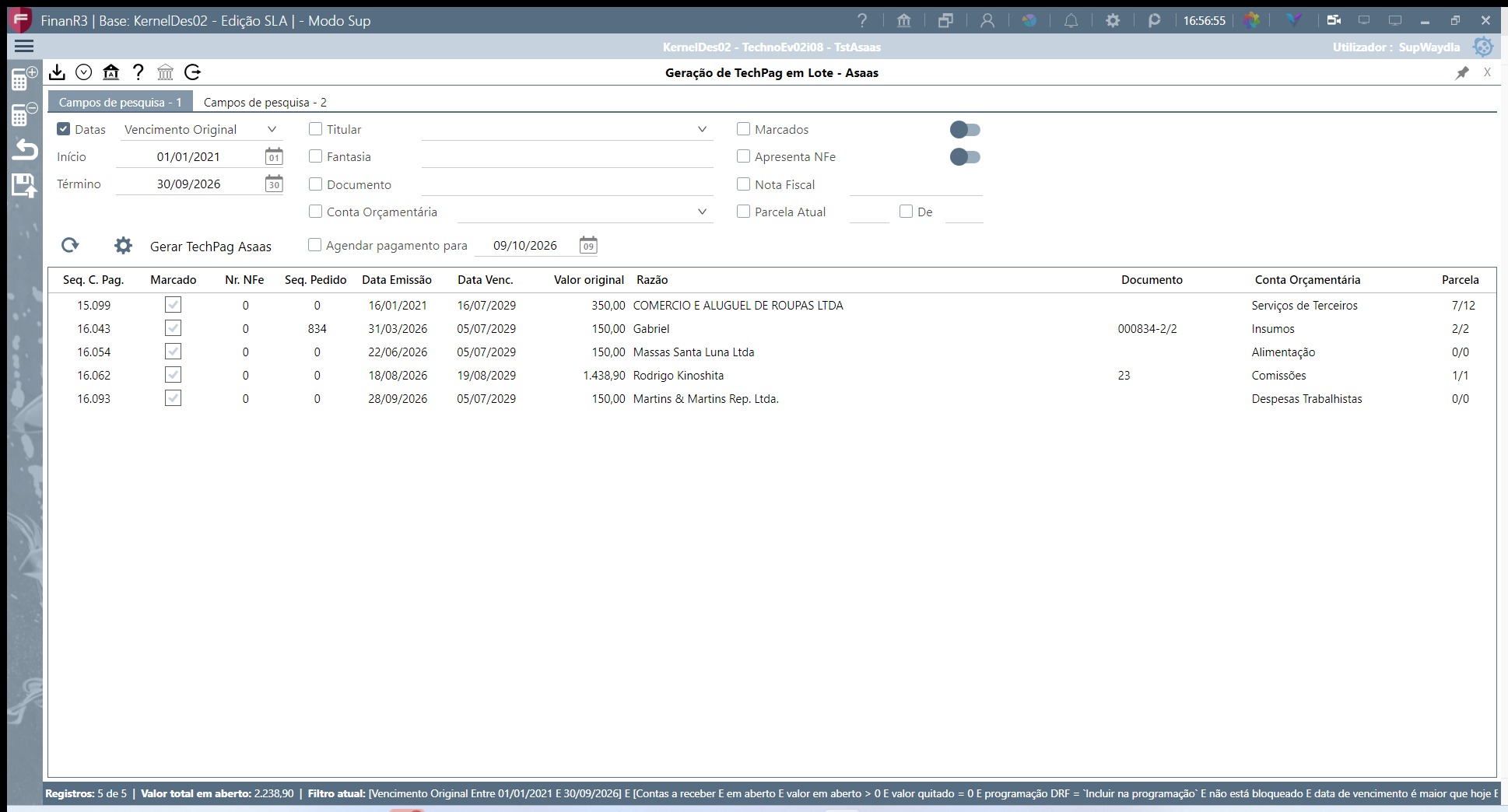Open user settings gear beside SupWaydla
The height and width of the screenshot is (812, 1508).
click(1483, 47)
